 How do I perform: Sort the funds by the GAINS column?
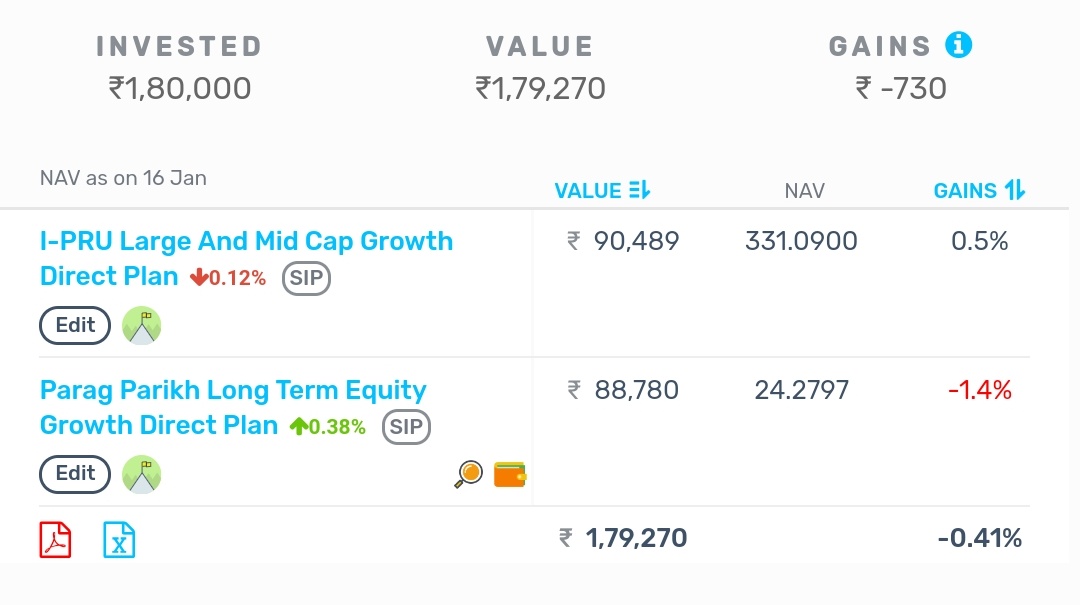pyautogui.click(x=979, y=190)
